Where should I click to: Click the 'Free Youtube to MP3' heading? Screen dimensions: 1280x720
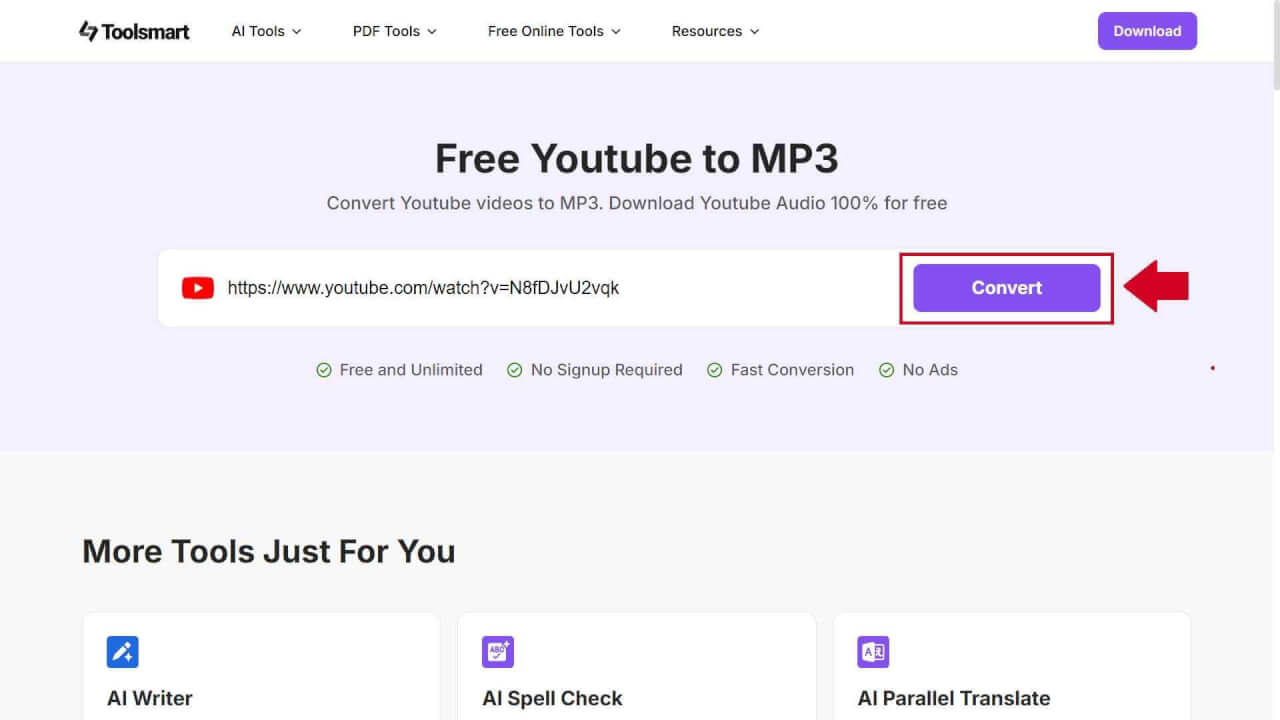click(x=637, y=158)
